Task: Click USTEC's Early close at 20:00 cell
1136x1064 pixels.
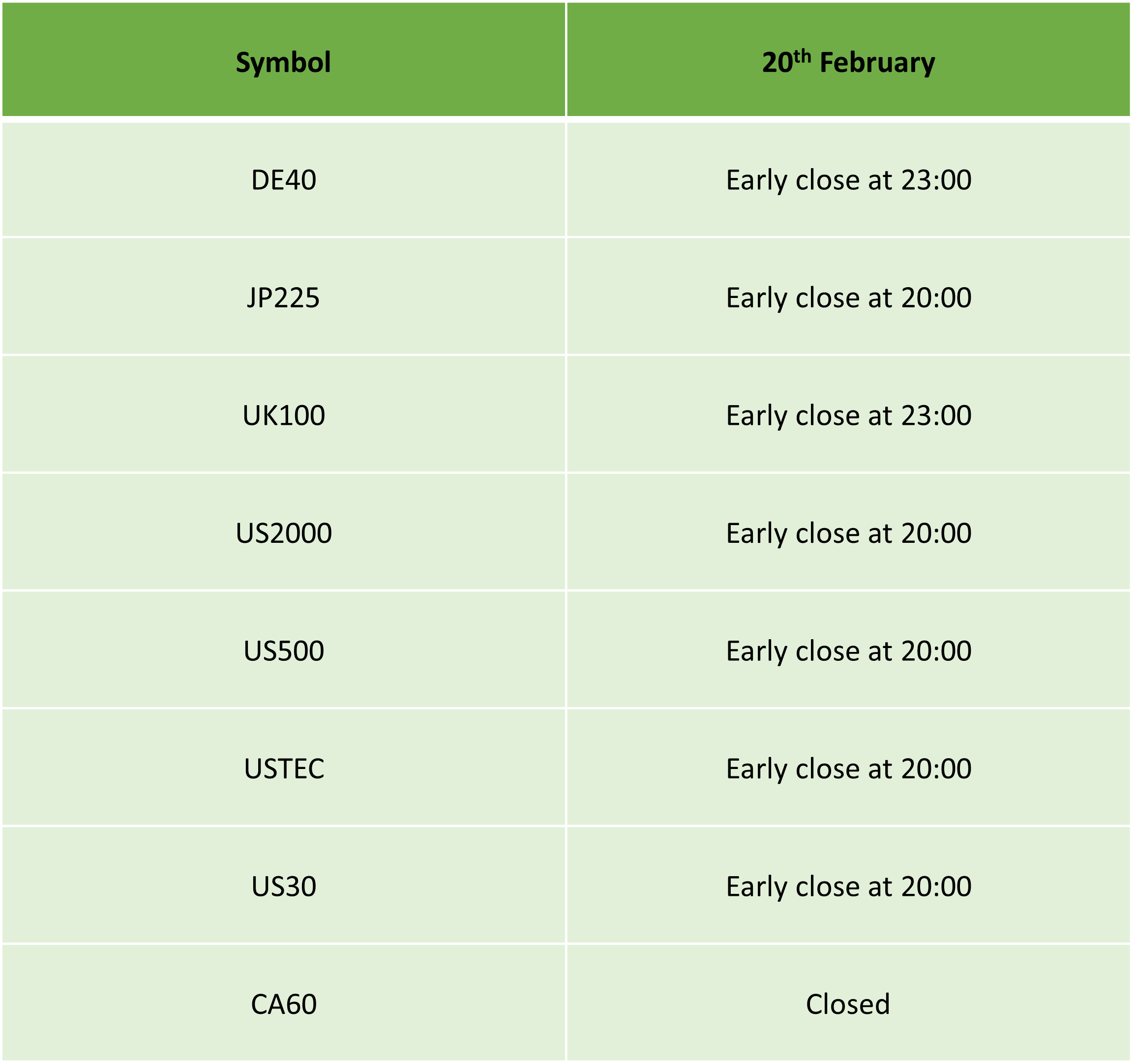Action: [849, 768]
